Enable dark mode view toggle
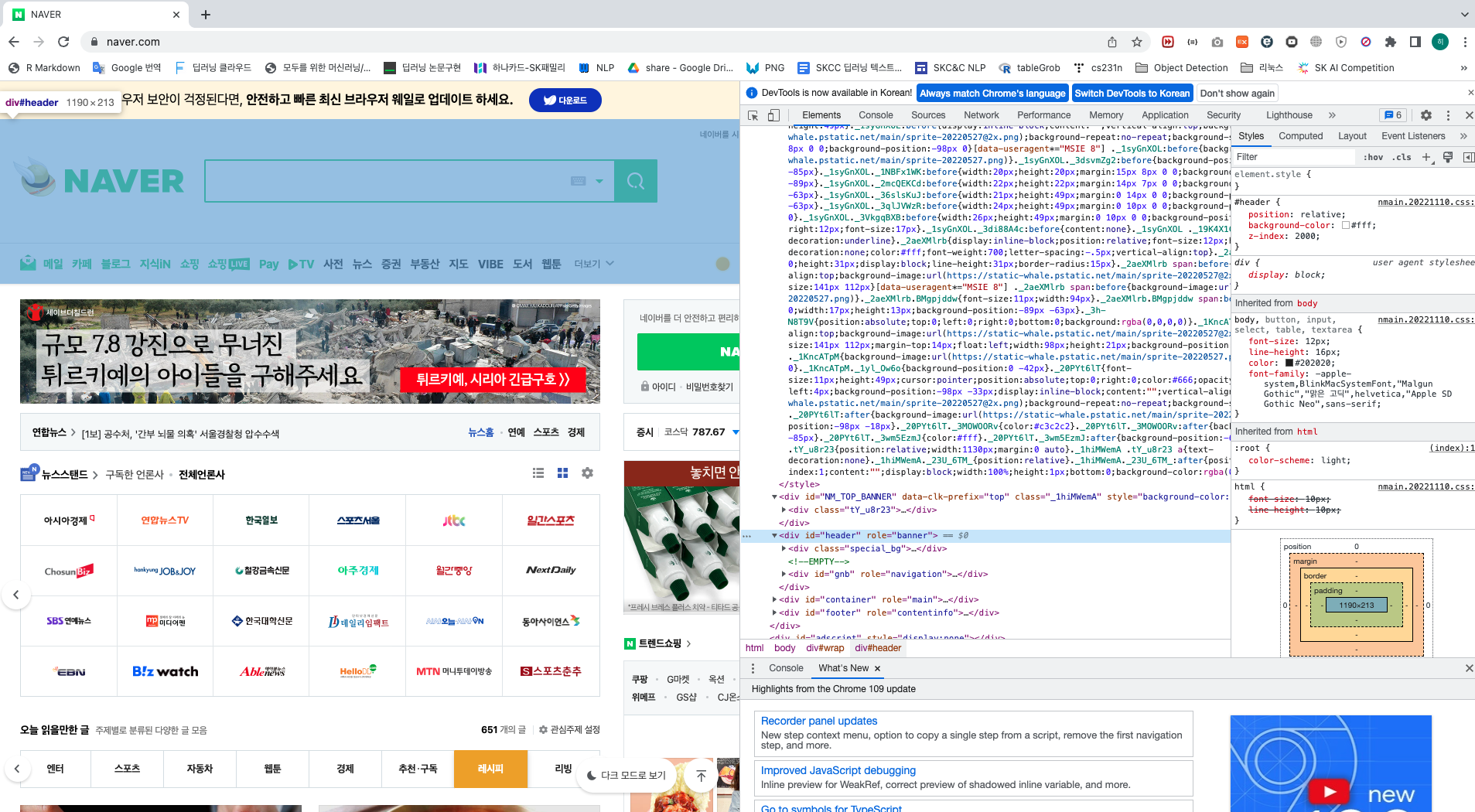This screenshot has height=812, width=1475. [627, 776]
